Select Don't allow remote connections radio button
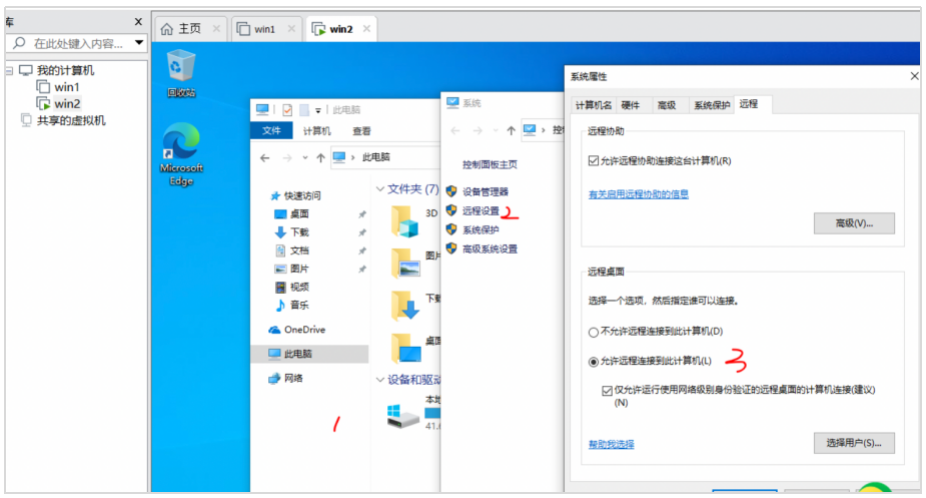The width and height of the screenshot is (926, 498). [594, 331]
